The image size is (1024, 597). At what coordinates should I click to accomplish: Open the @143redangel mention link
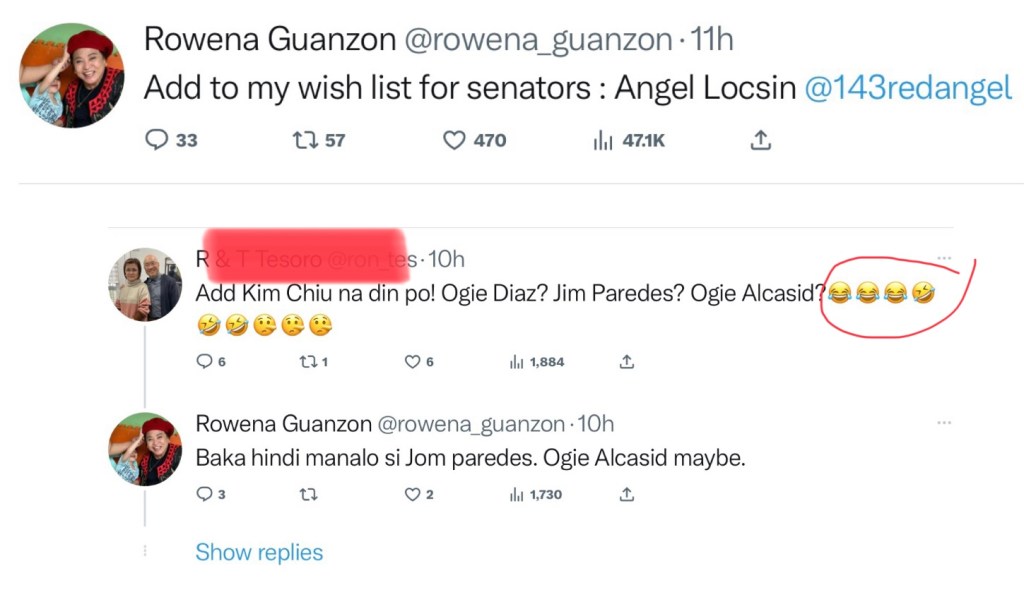[908, 88]
